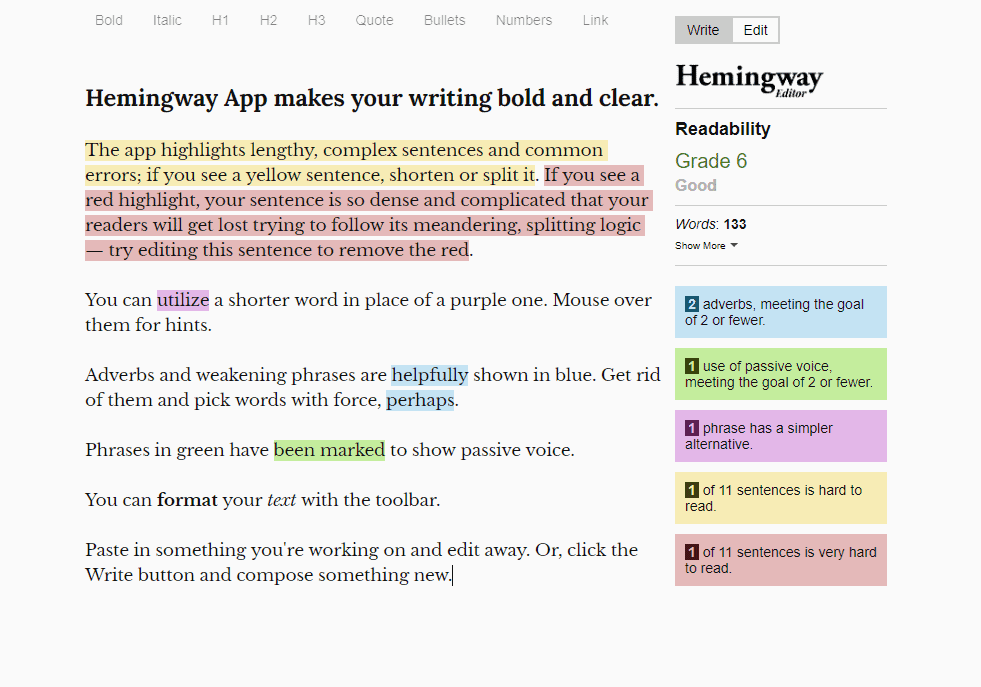Select the purple simpler alternative card

pos(781,436)
